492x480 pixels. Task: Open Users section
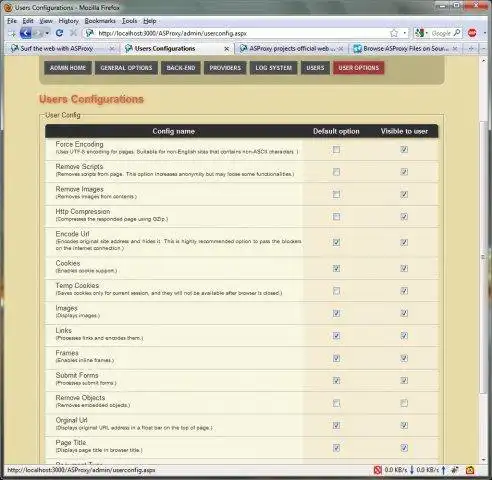click(315, 68)
